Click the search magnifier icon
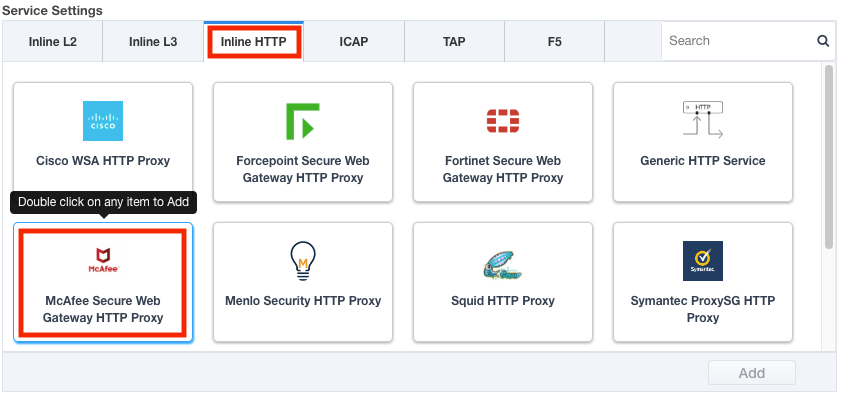The image size is (846, 401). click(823, 41)
